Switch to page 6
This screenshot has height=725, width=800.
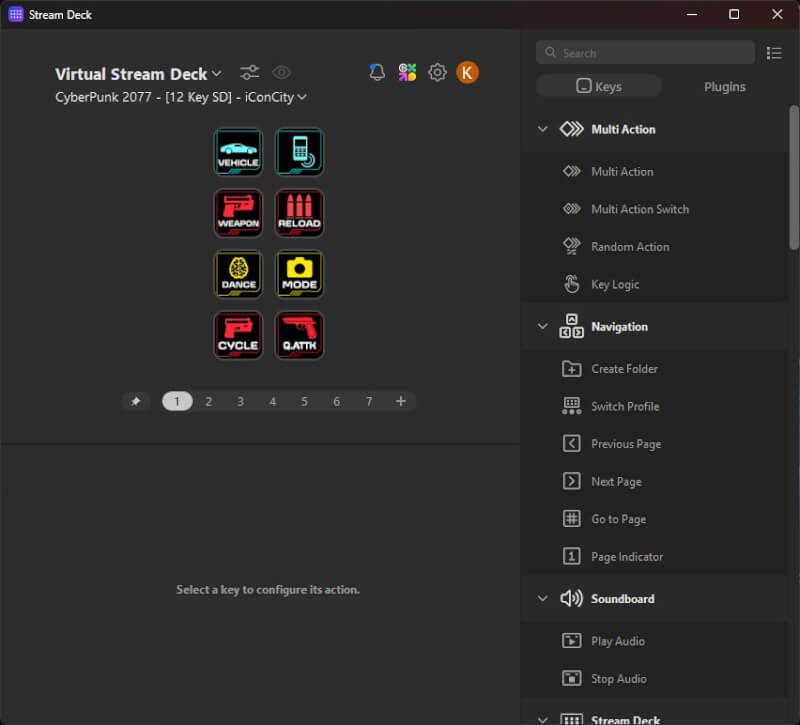coord(337,402)
